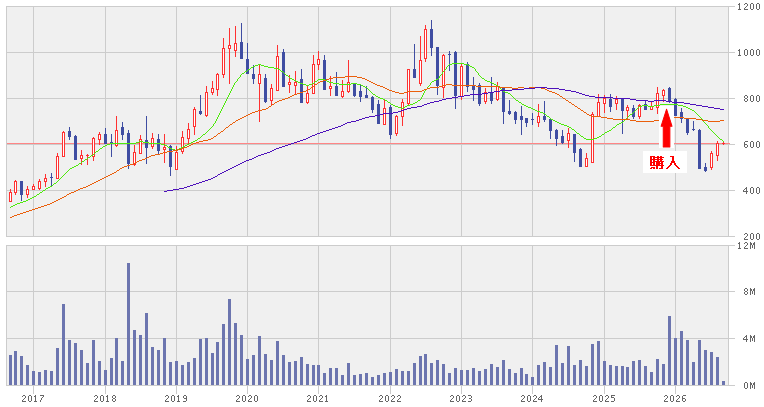Click the 2023 year label on the time axis
Image resolution: width=764 pixels, height=407 pixels.
[x=461, y=399]
